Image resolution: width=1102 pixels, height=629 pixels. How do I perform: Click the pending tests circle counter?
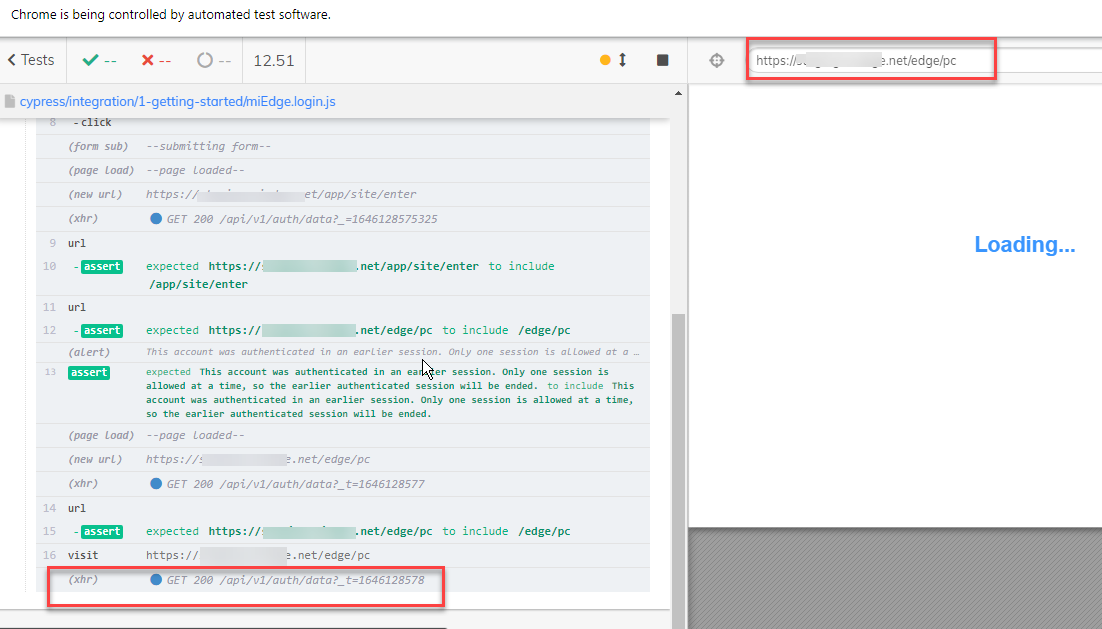pos(214,60)
